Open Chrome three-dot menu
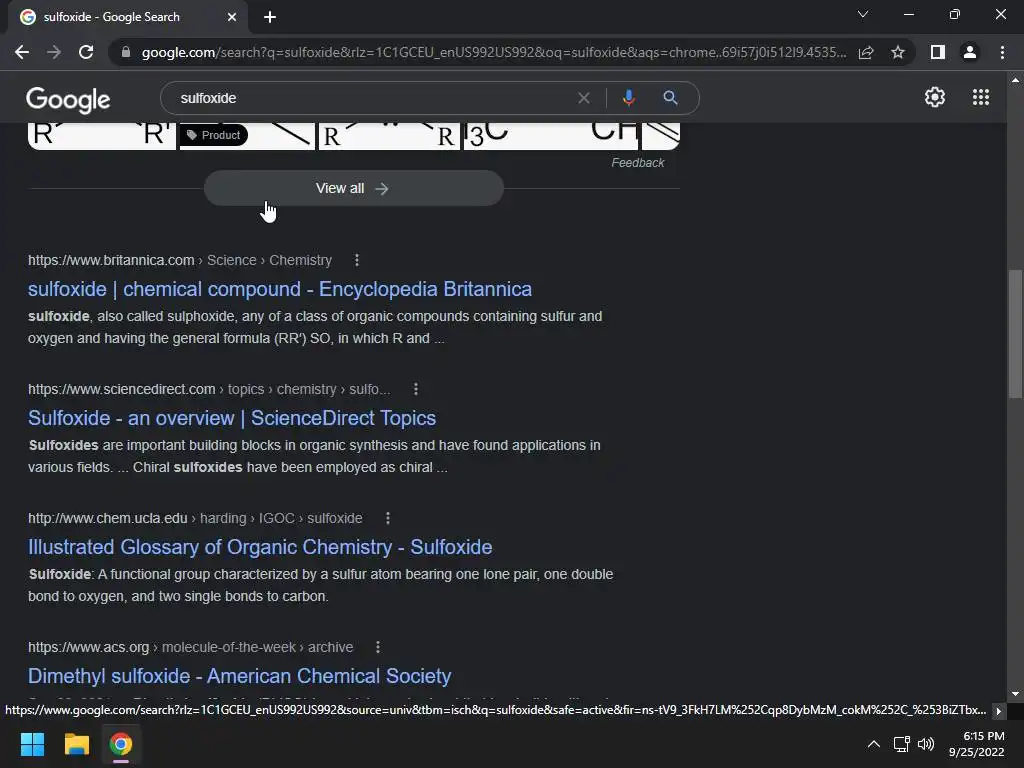 coord(1002,52)
